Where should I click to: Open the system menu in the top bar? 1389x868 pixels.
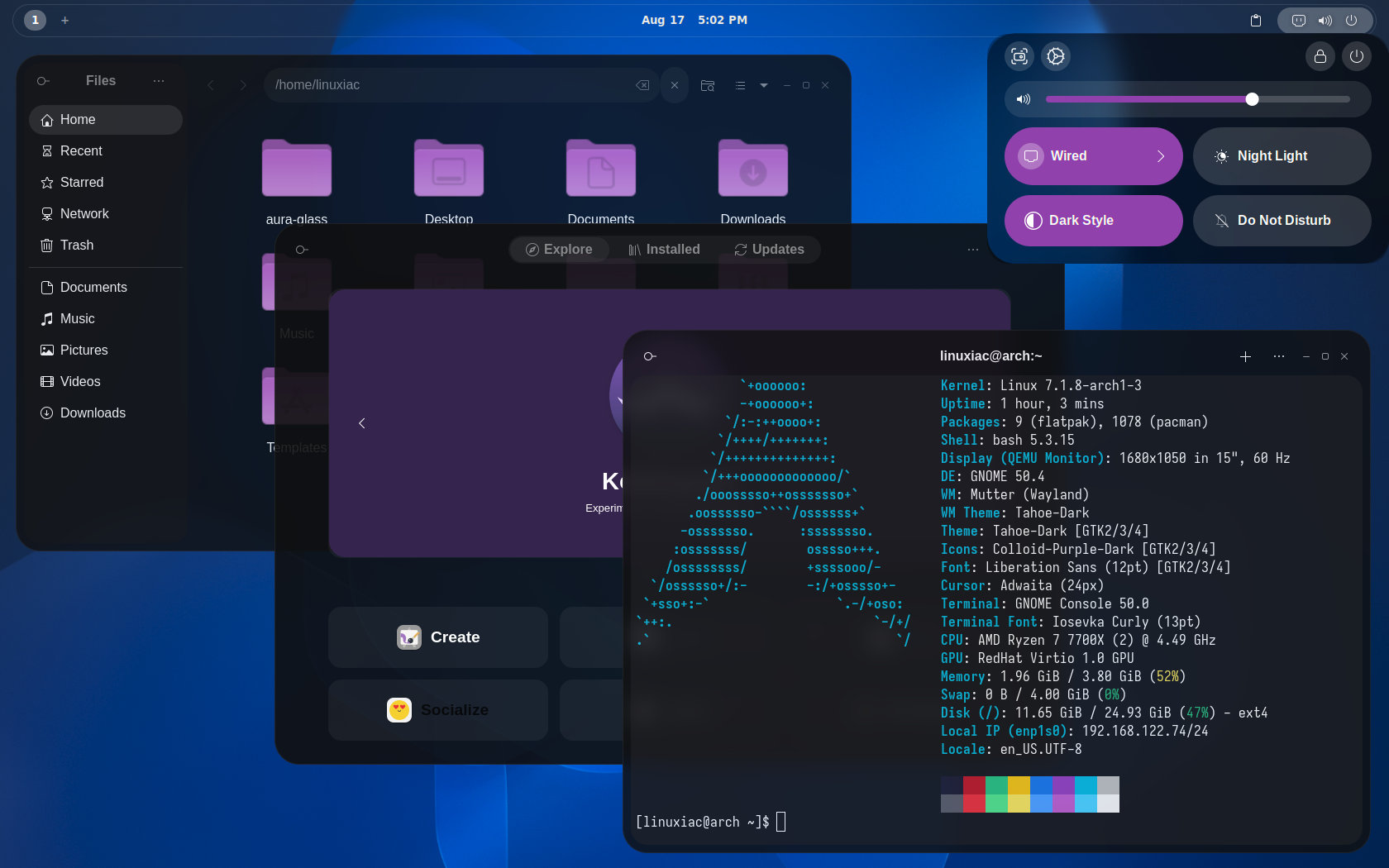[1325, 20]
